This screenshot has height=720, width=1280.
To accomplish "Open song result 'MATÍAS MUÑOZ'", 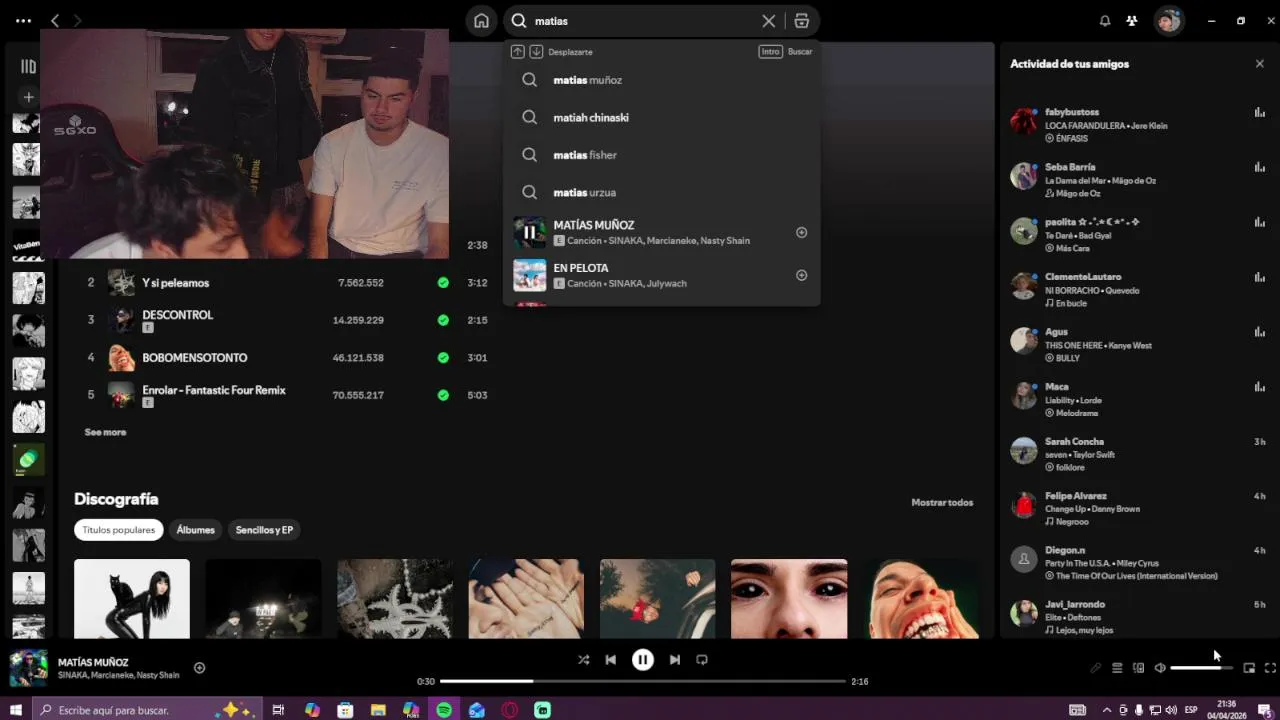I will 661,232.
